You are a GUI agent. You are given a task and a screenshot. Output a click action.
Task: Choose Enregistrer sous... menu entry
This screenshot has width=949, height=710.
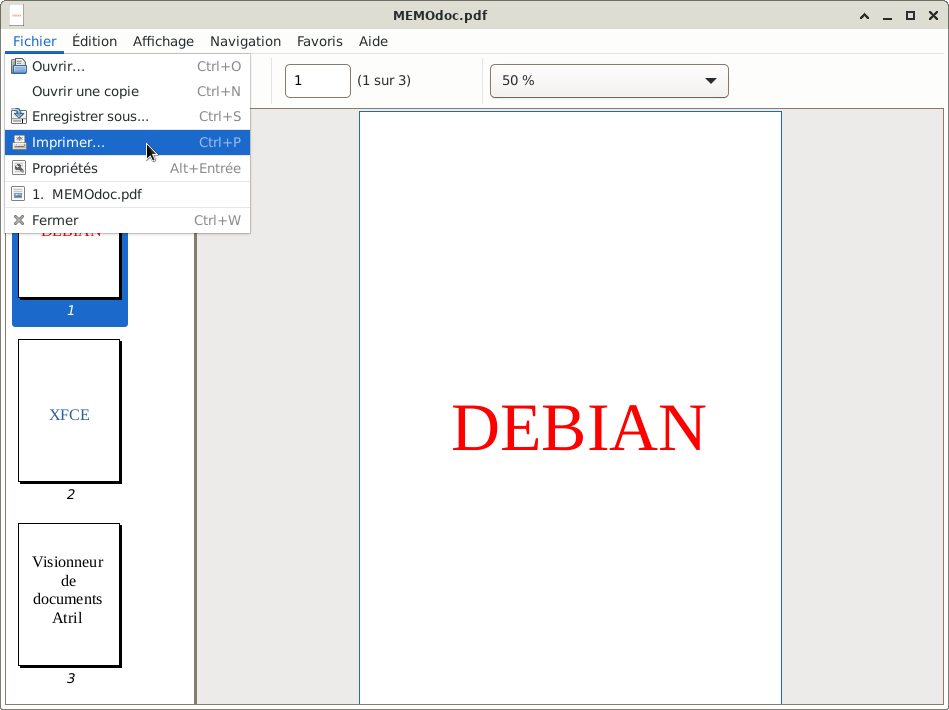127,116
